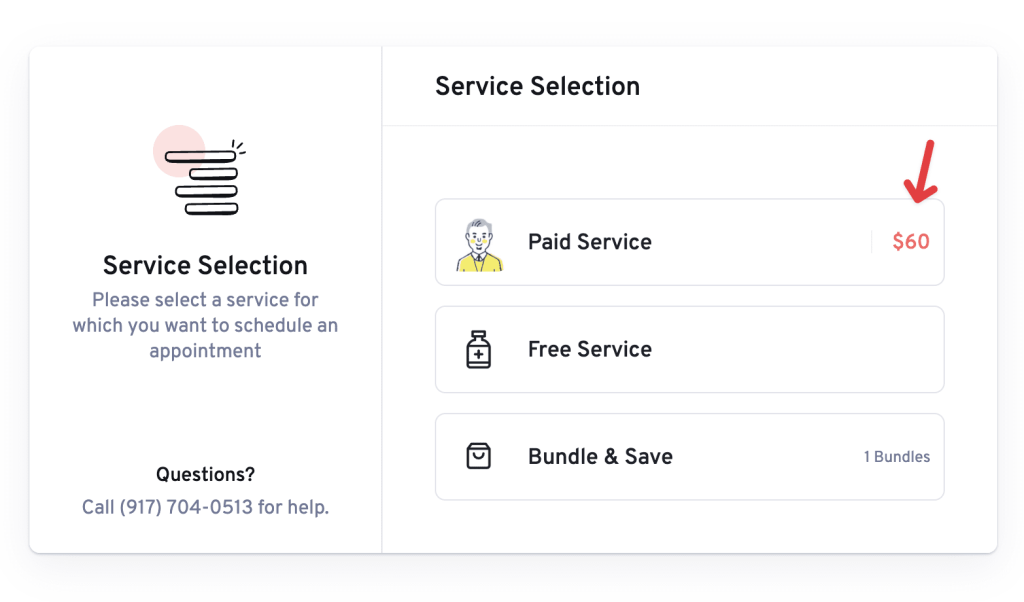Click the Service Selection panel header
1024x602 pixels.
[x=536, y=86]
